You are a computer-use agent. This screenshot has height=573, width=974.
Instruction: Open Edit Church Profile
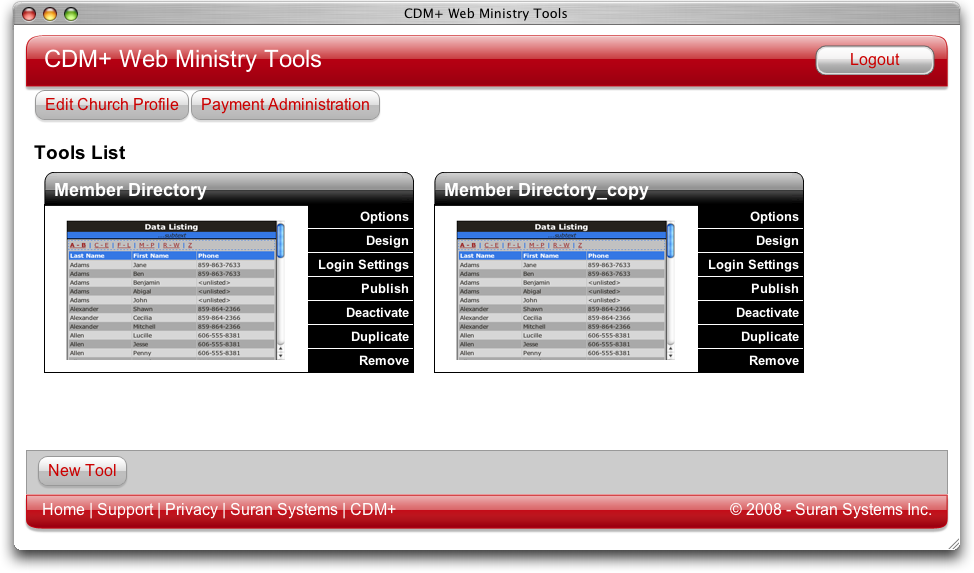112,105
